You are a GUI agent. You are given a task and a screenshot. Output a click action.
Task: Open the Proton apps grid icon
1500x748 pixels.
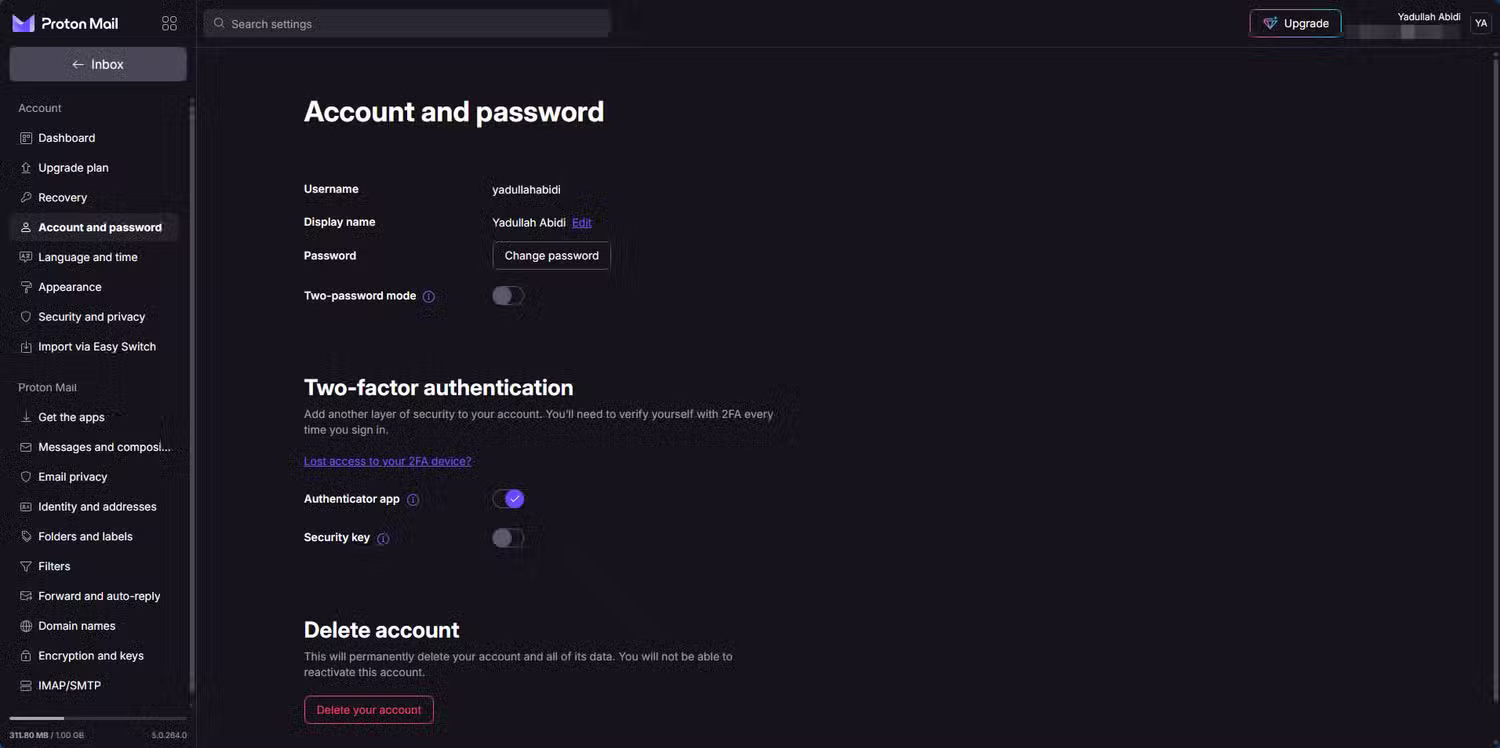169,23
